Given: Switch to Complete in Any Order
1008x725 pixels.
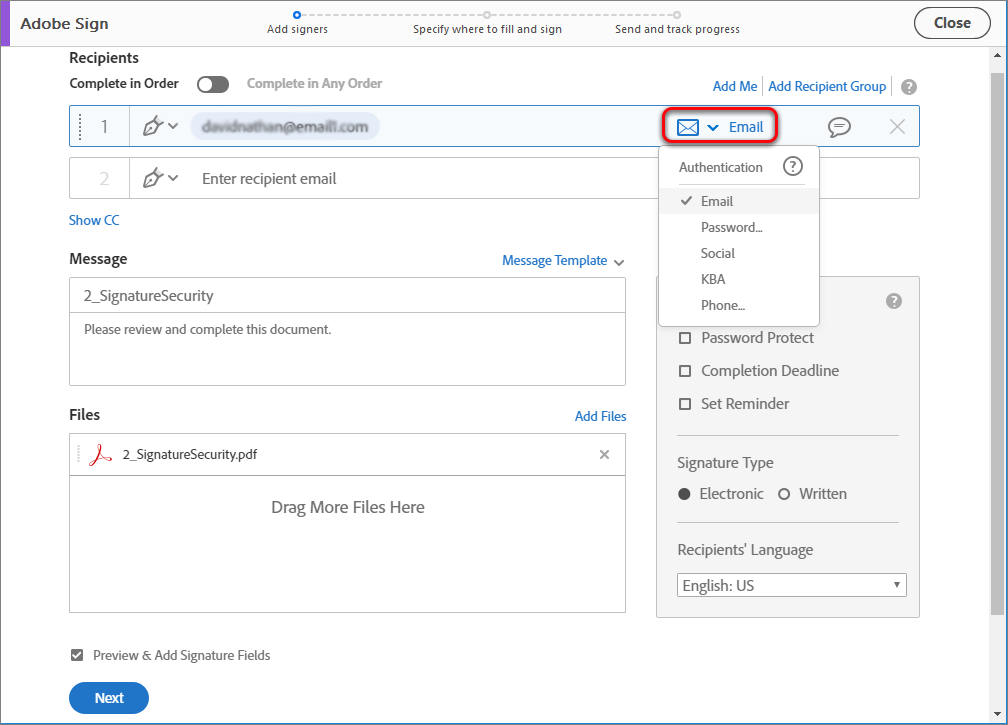Looking at the screenshot, I should [213, 85].
